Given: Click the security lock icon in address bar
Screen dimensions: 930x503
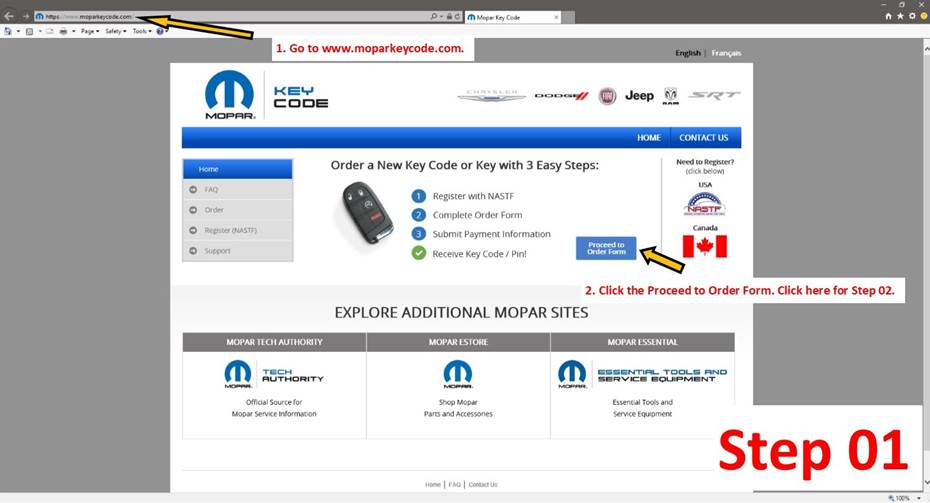Looking at the screenshot, I should click(x=450, y=17).
